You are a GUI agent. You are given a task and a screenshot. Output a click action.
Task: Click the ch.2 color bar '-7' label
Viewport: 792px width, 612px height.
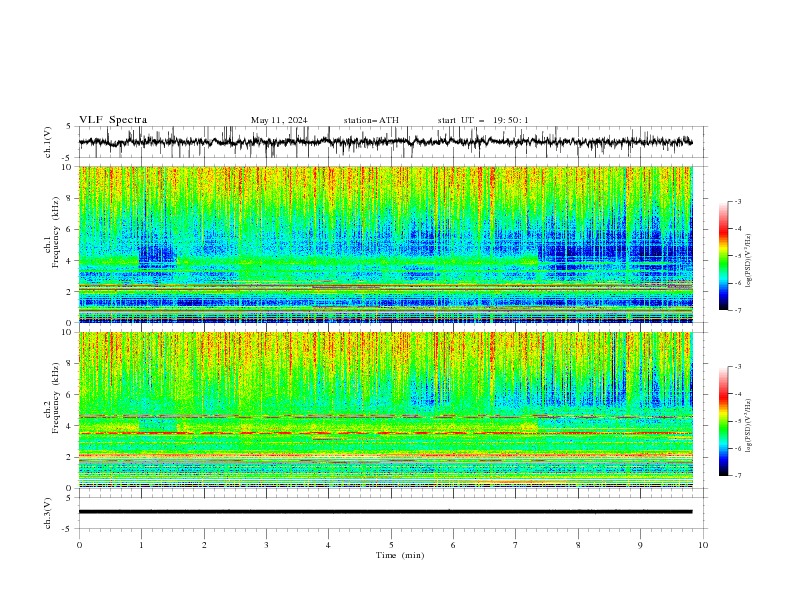tap(737, 475)
